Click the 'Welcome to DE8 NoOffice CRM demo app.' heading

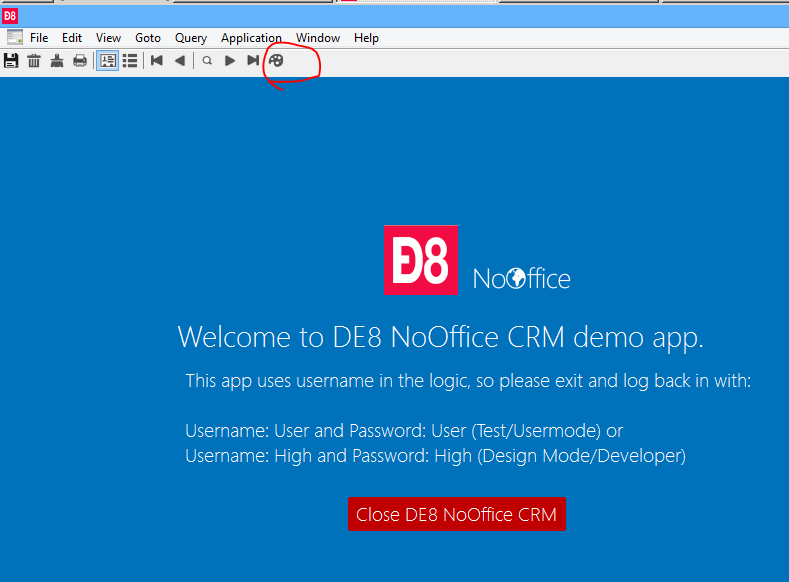pos(440,337)
